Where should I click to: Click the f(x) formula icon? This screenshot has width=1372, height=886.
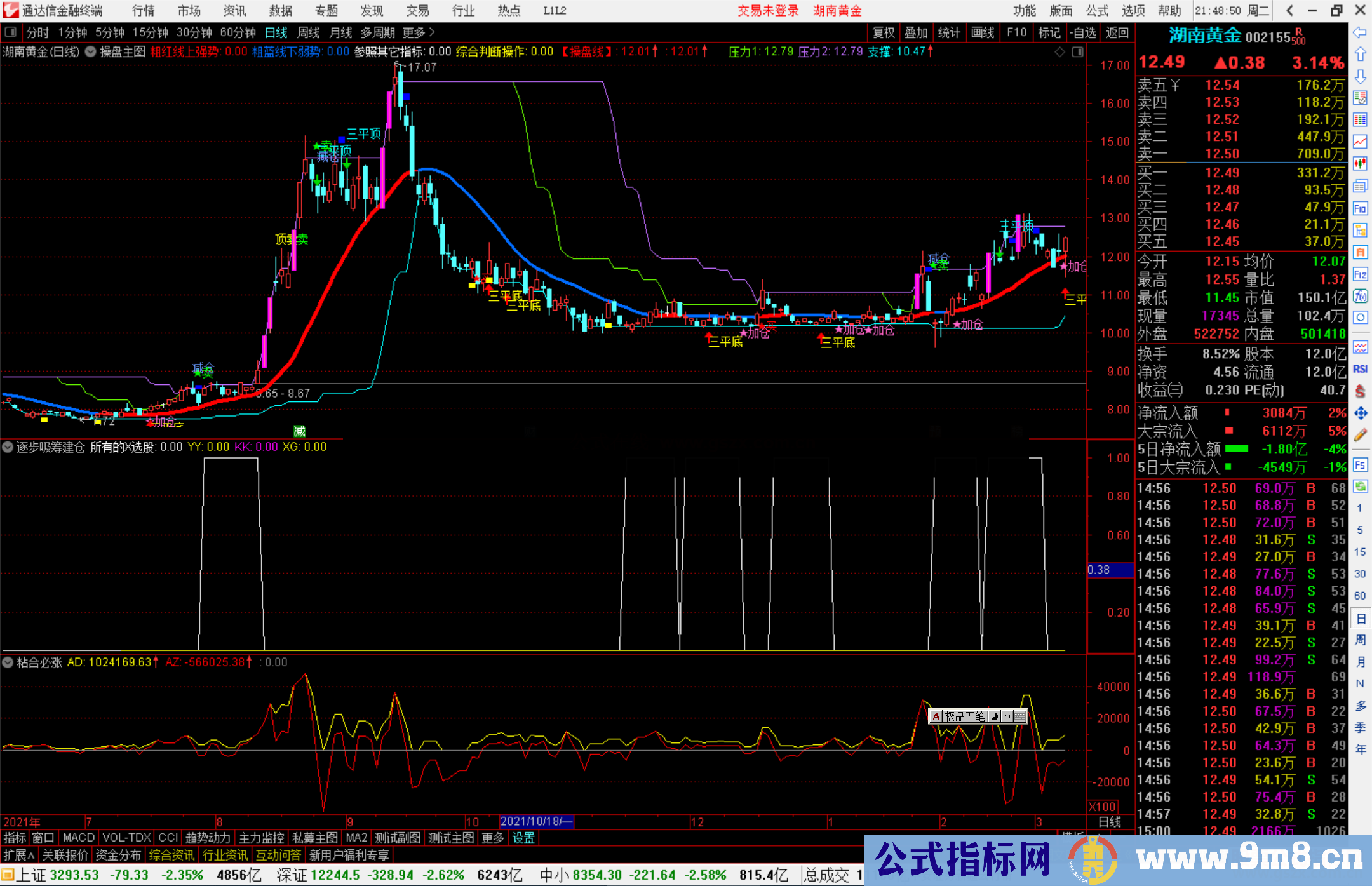point(1360,296)
